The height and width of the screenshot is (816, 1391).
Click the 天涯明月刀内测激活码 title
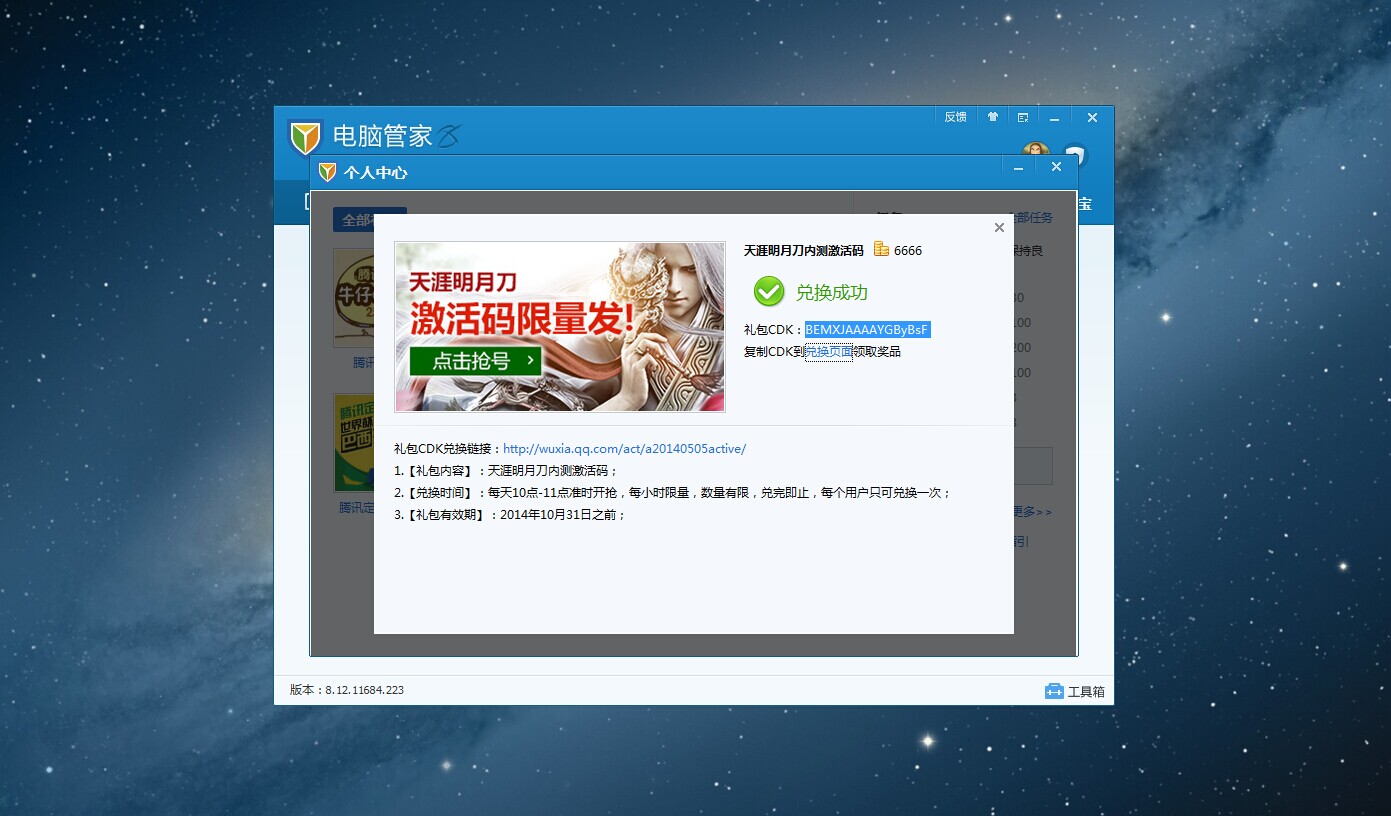pyautogui.click(x=804, y=250)
